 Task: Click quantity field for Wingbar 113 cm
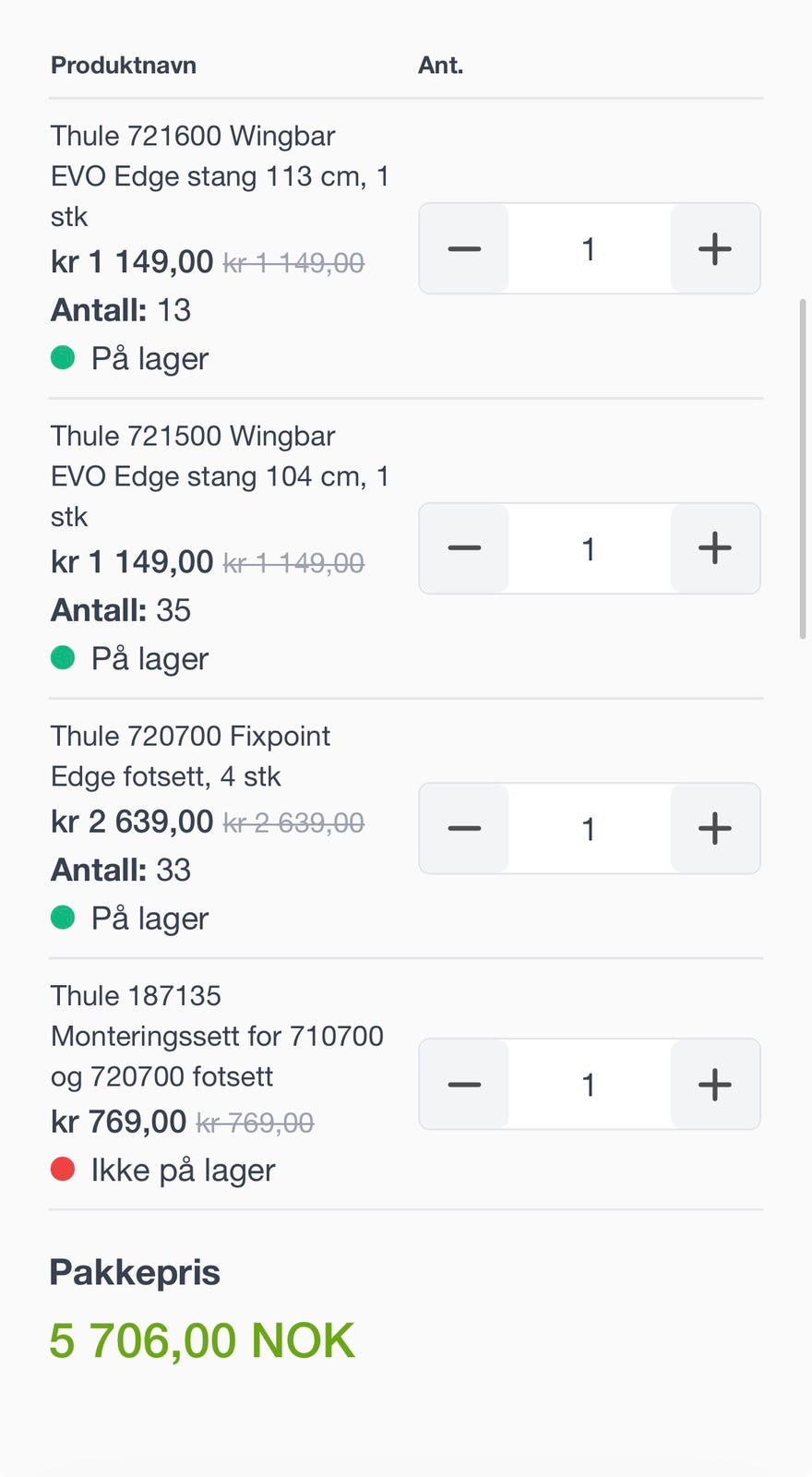[589, 249]
